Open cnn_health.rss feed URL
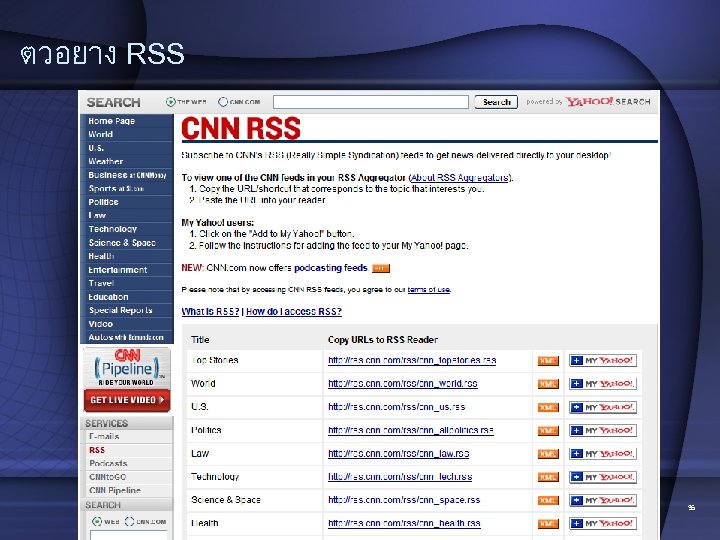720x540 pixels. tap(404, 523)
